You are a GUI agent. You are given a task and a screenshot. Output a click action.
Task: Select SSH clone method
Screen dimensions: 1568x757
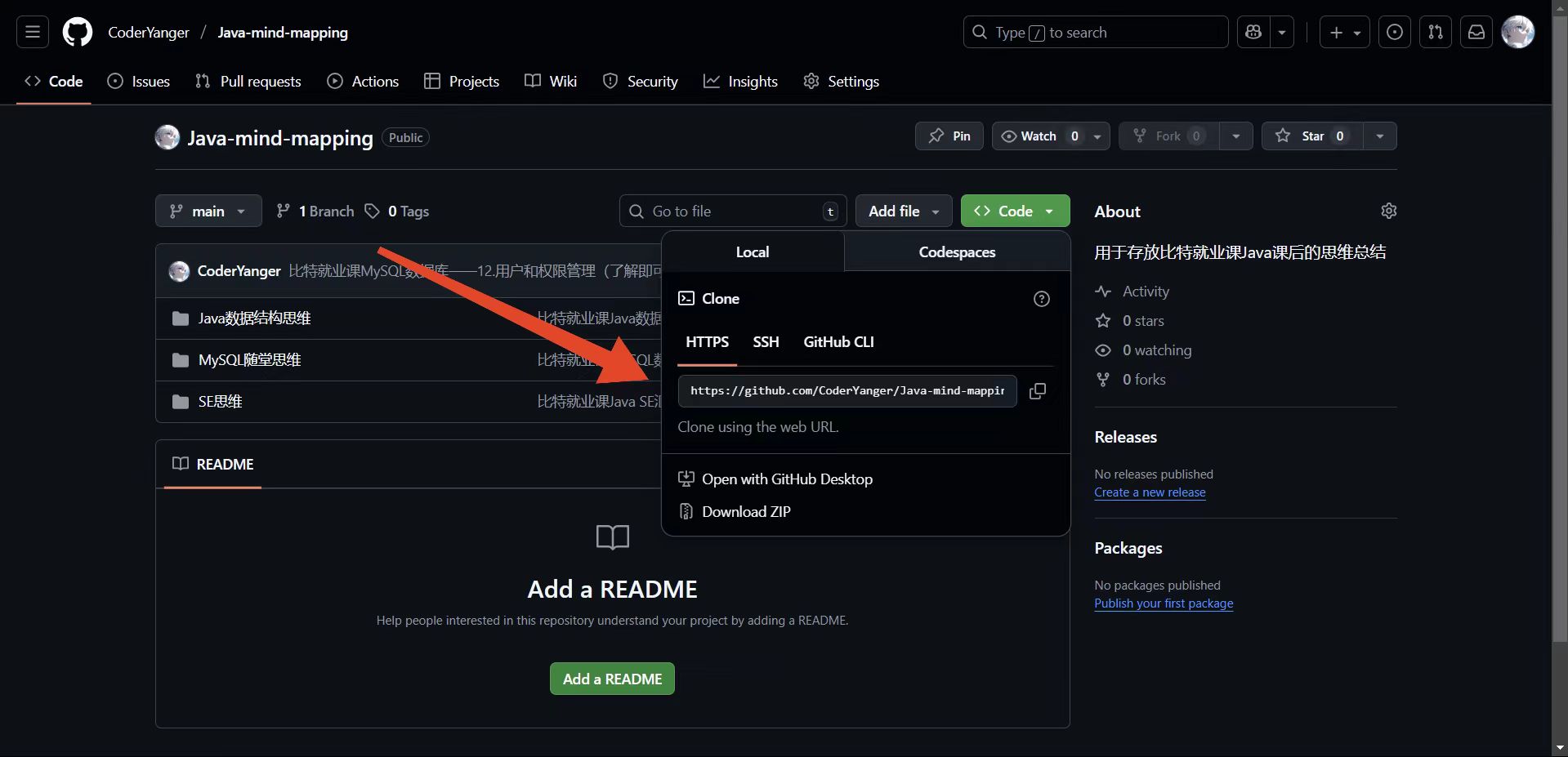(766, 341)
